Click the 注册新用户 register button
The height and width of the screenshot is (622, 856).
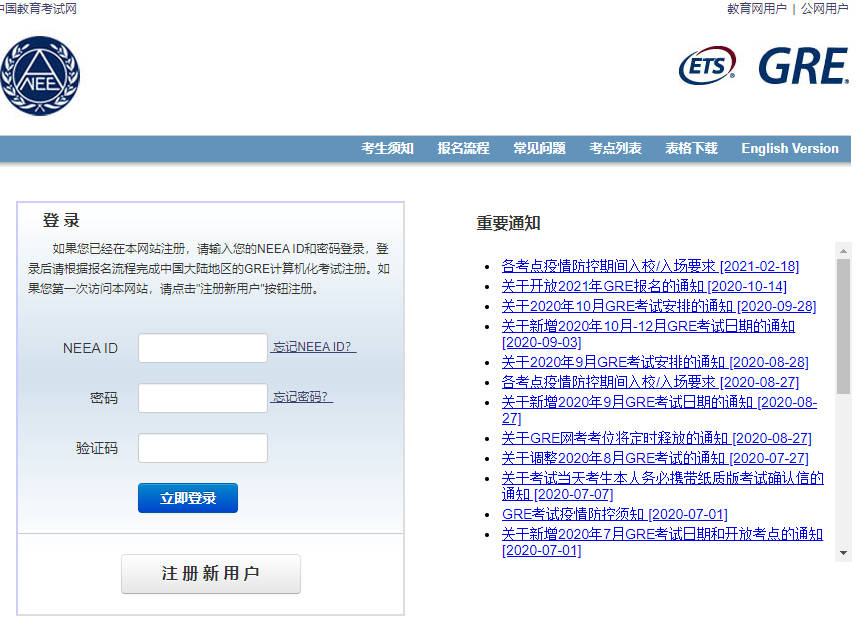tap(210, 574)
